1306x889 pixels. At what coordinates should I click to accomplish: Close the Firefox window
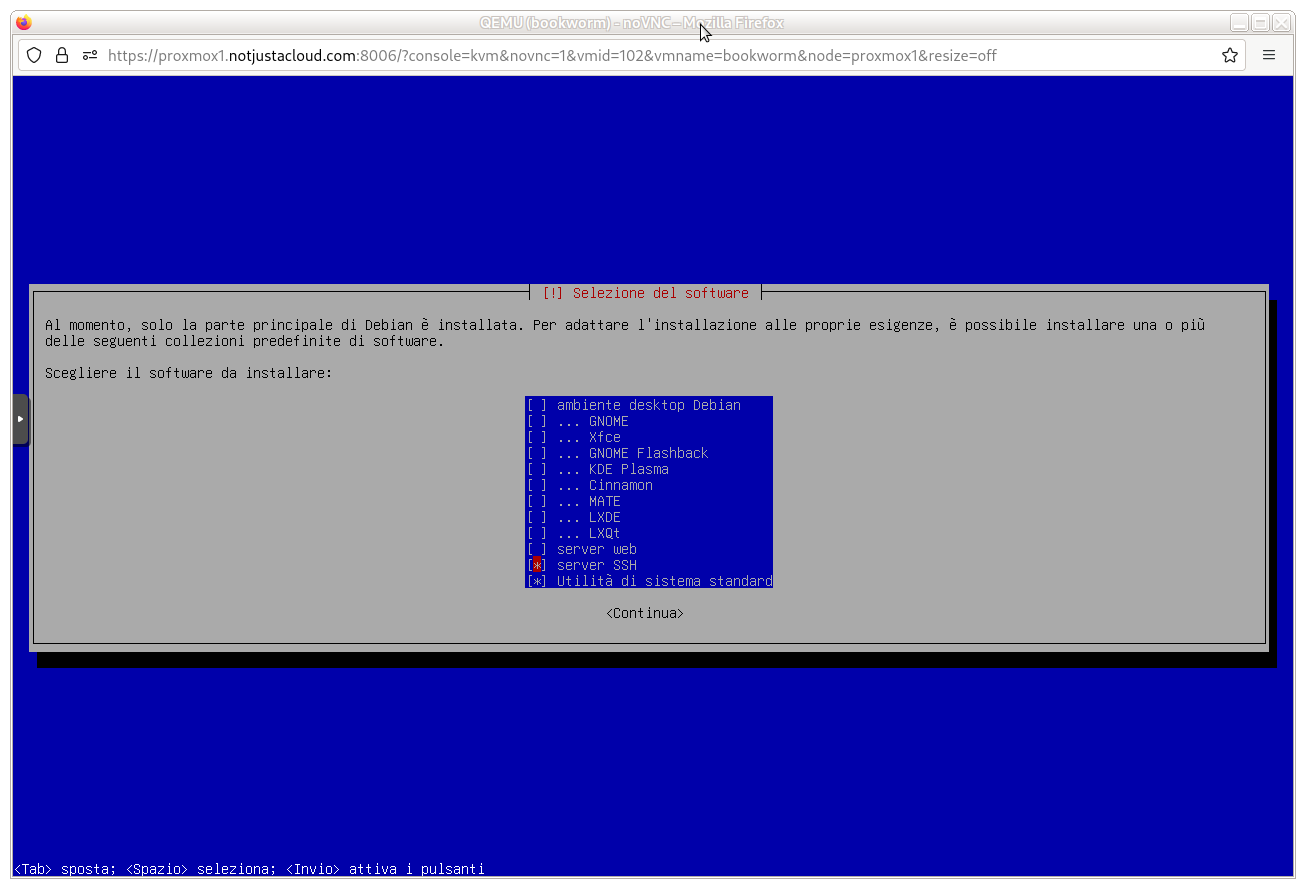1281,22
